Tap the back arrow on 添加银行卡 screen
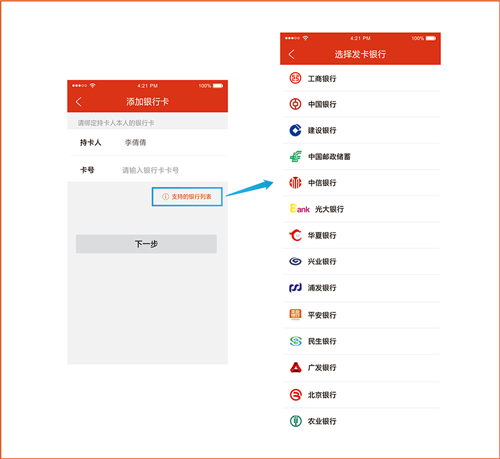Viewport: 500px width, 459px height. [x=79, y=102]
